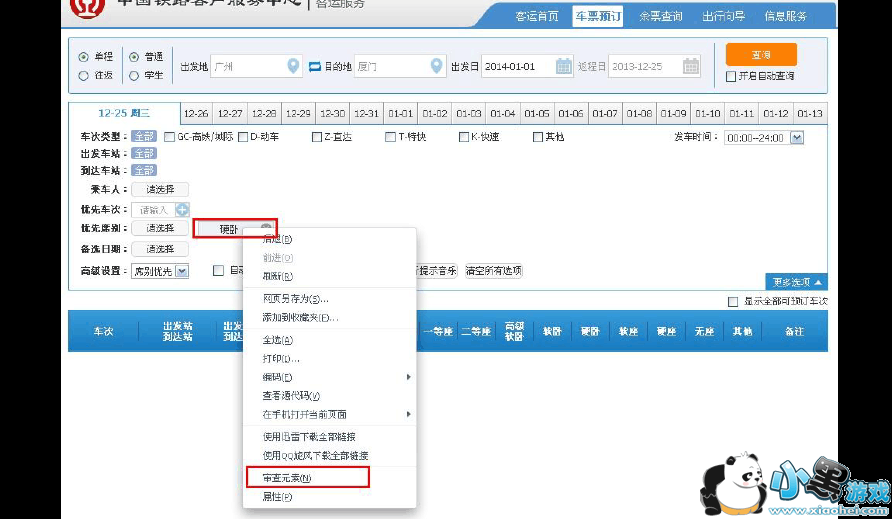Switch to the 12-25 周三 date tab
Viewport: 892px width, 519px height.
click(x=124, y=113)
